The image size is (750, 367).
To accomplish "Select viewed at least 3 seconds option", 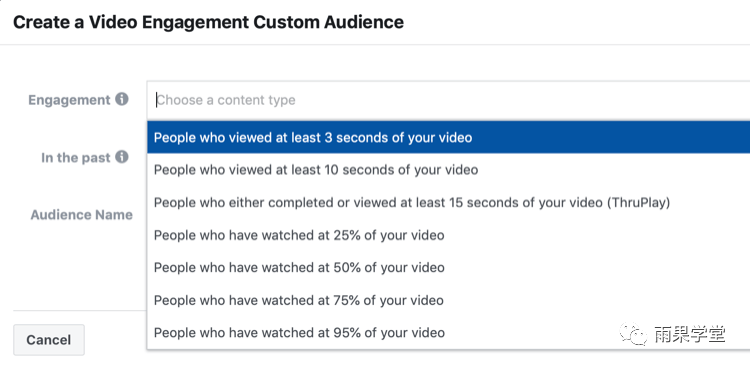I will (x=448, y=137).
